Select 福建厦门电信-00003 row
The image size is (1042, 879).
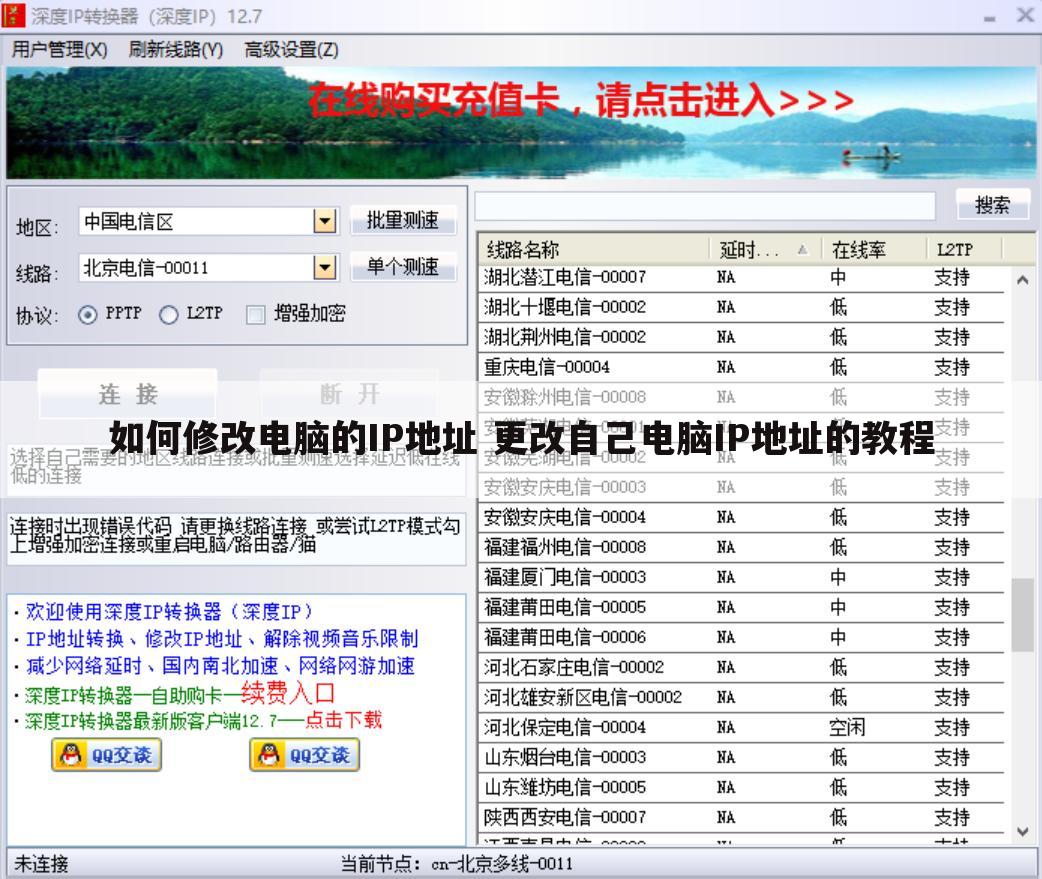click(741, 577)
